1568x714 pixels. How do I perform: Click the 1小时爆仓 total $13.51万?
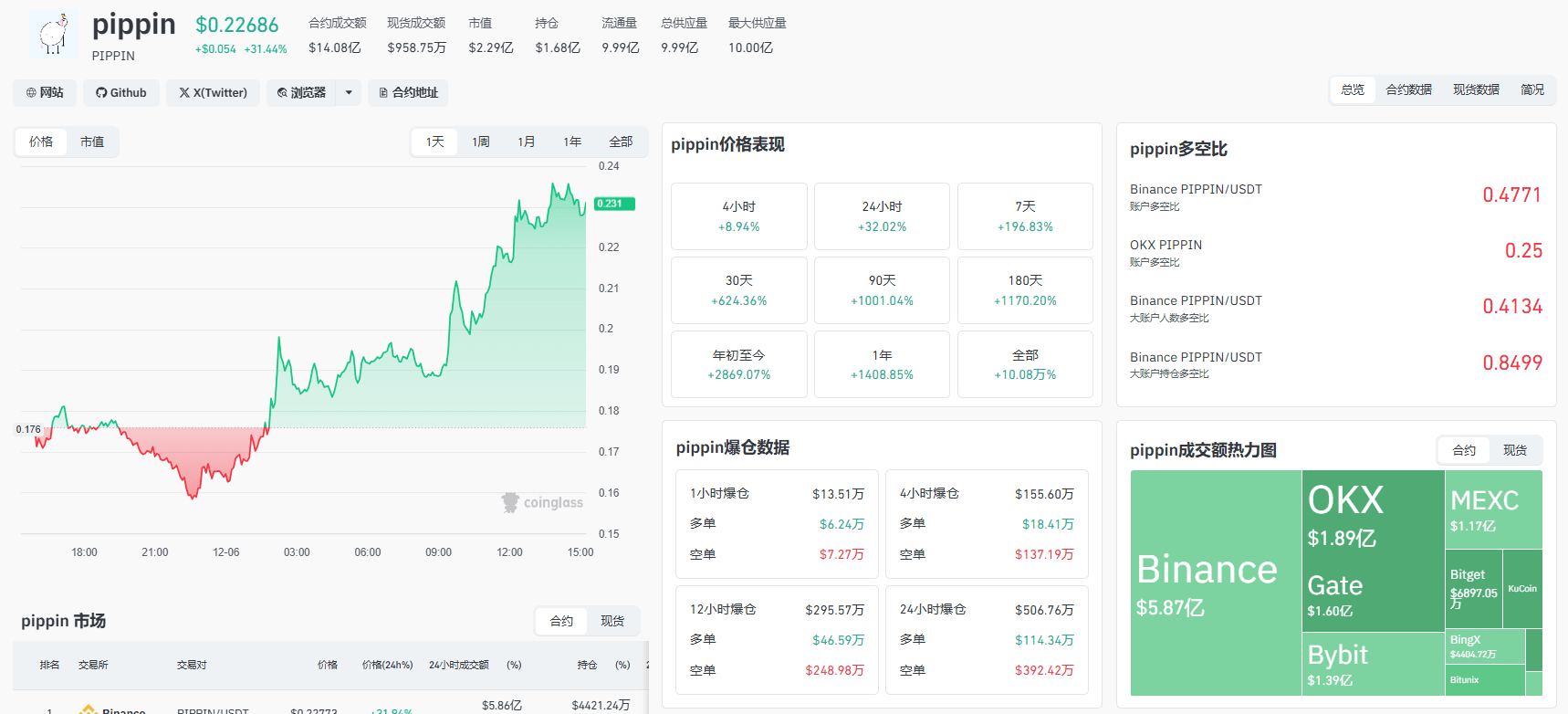pos(838,494)
